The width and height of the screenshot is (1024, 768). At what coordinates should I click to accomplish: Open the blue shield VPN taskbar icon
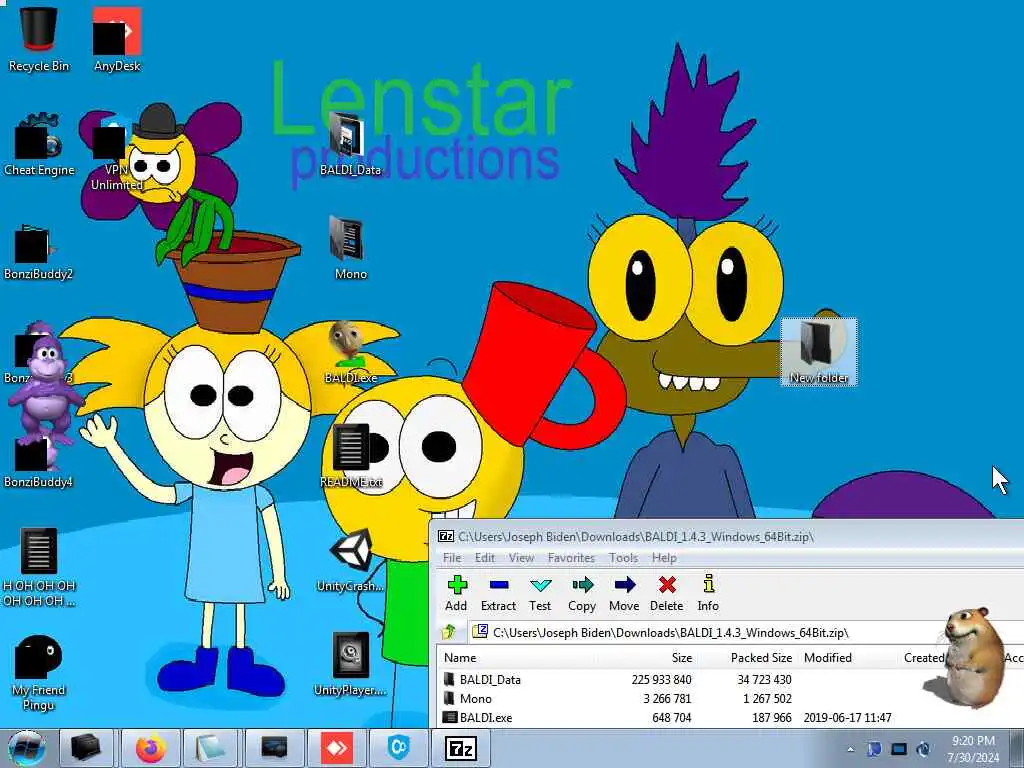tap(398, 748)
